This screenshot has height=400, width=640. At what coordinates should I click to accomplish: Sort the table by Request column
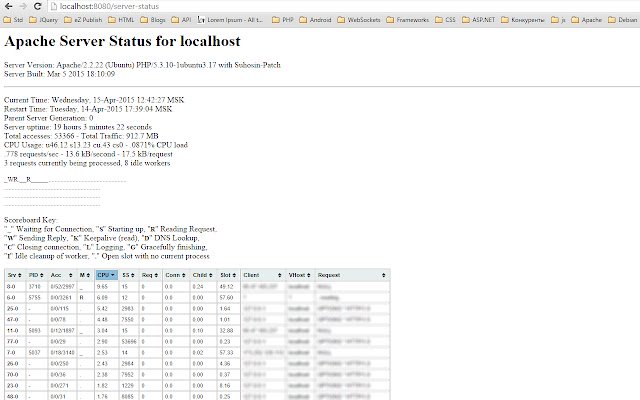(352, 275)
